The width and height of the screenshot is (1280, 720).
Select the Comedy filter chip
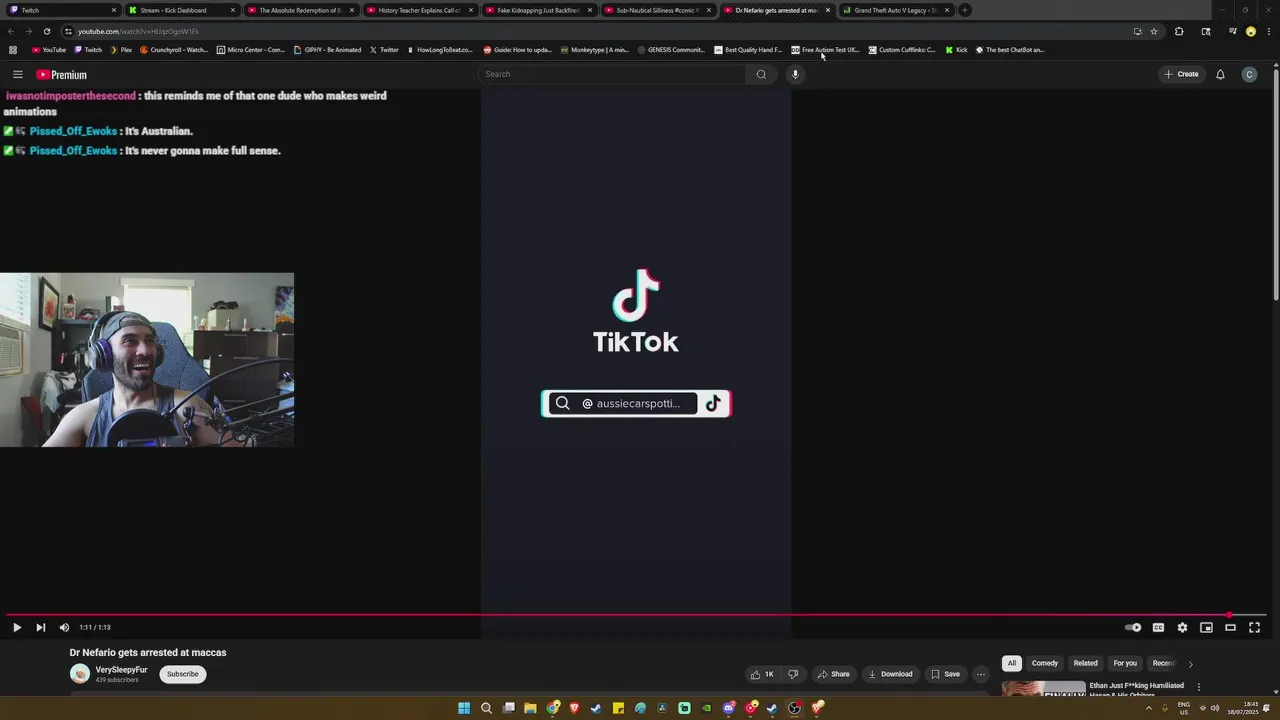tap(1044, 663)
